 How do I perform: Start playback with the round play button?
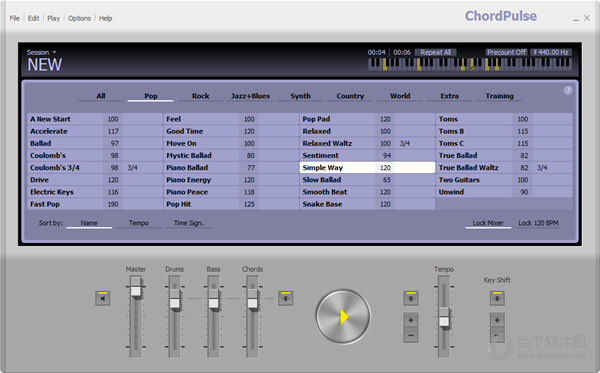pos(343,316)
